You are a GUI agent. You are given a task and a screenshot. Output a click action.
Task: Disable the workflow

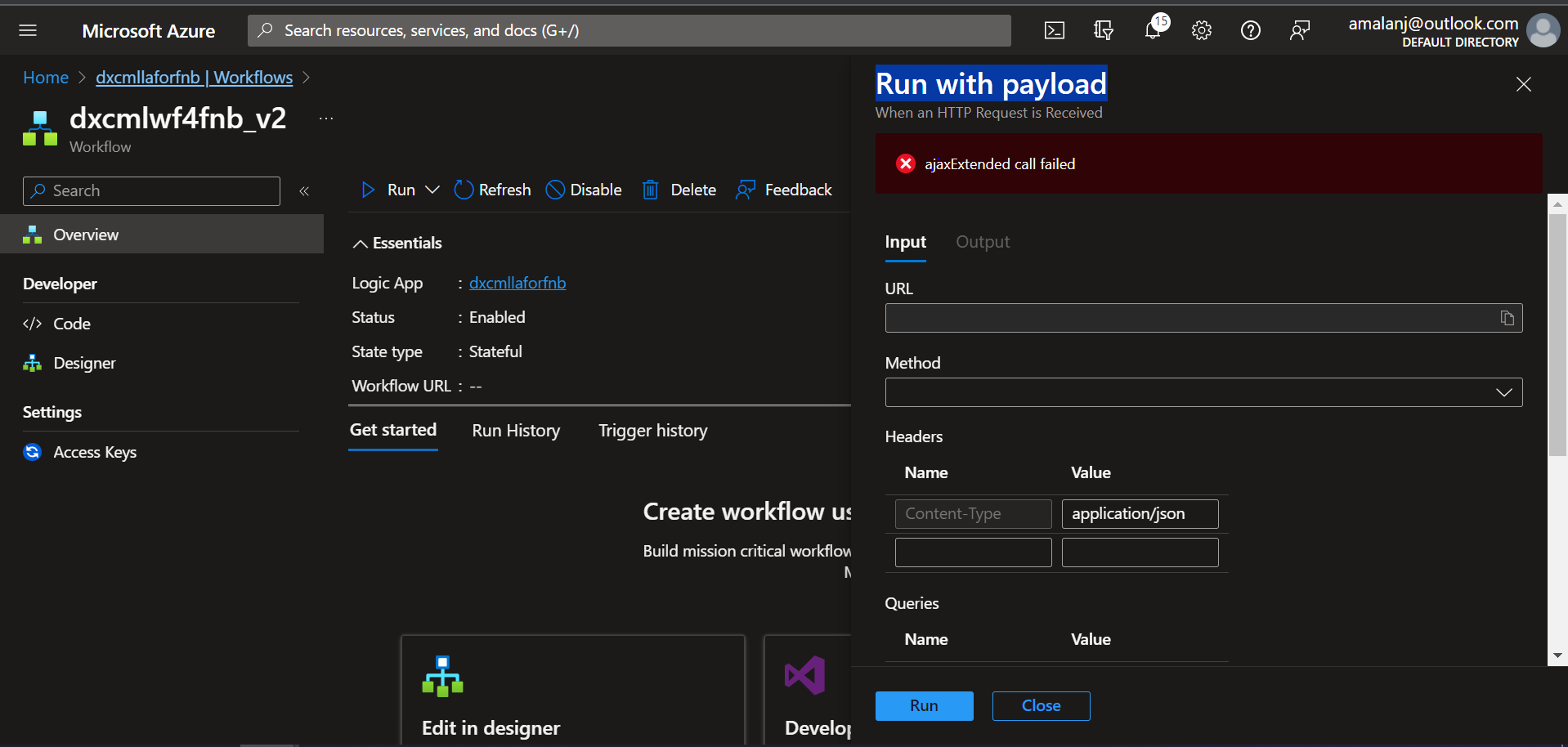584,190
